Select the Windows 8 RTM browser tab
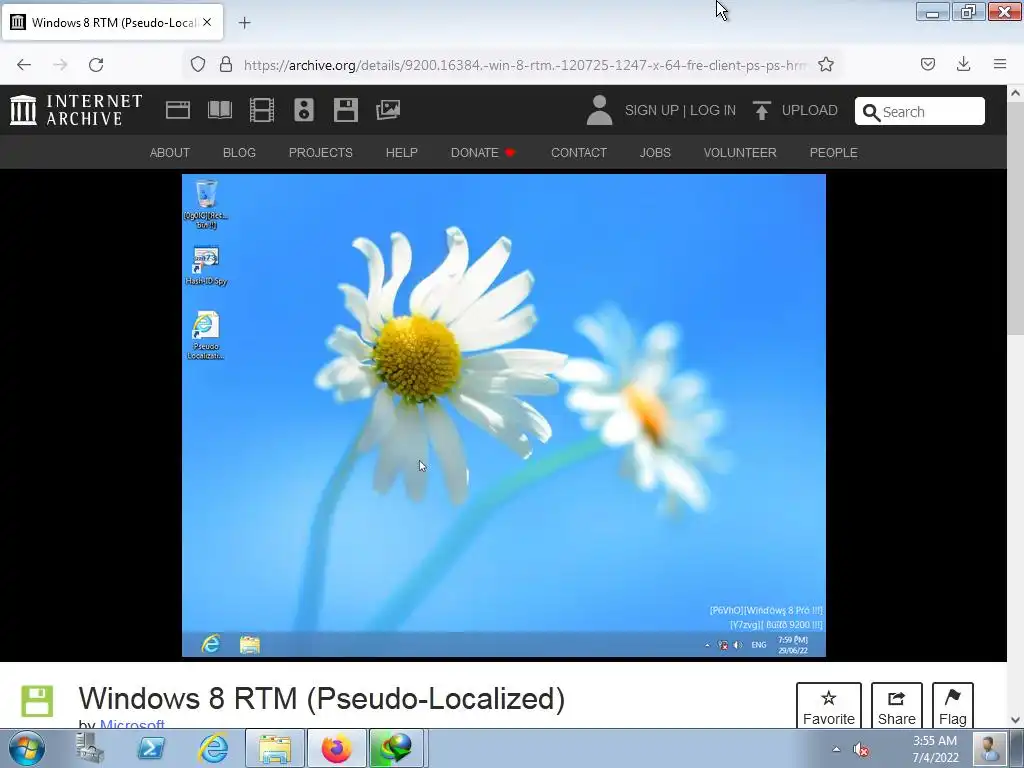This screenshot has width=1024, height=768. pyautogui.click(x=112, y=22)
